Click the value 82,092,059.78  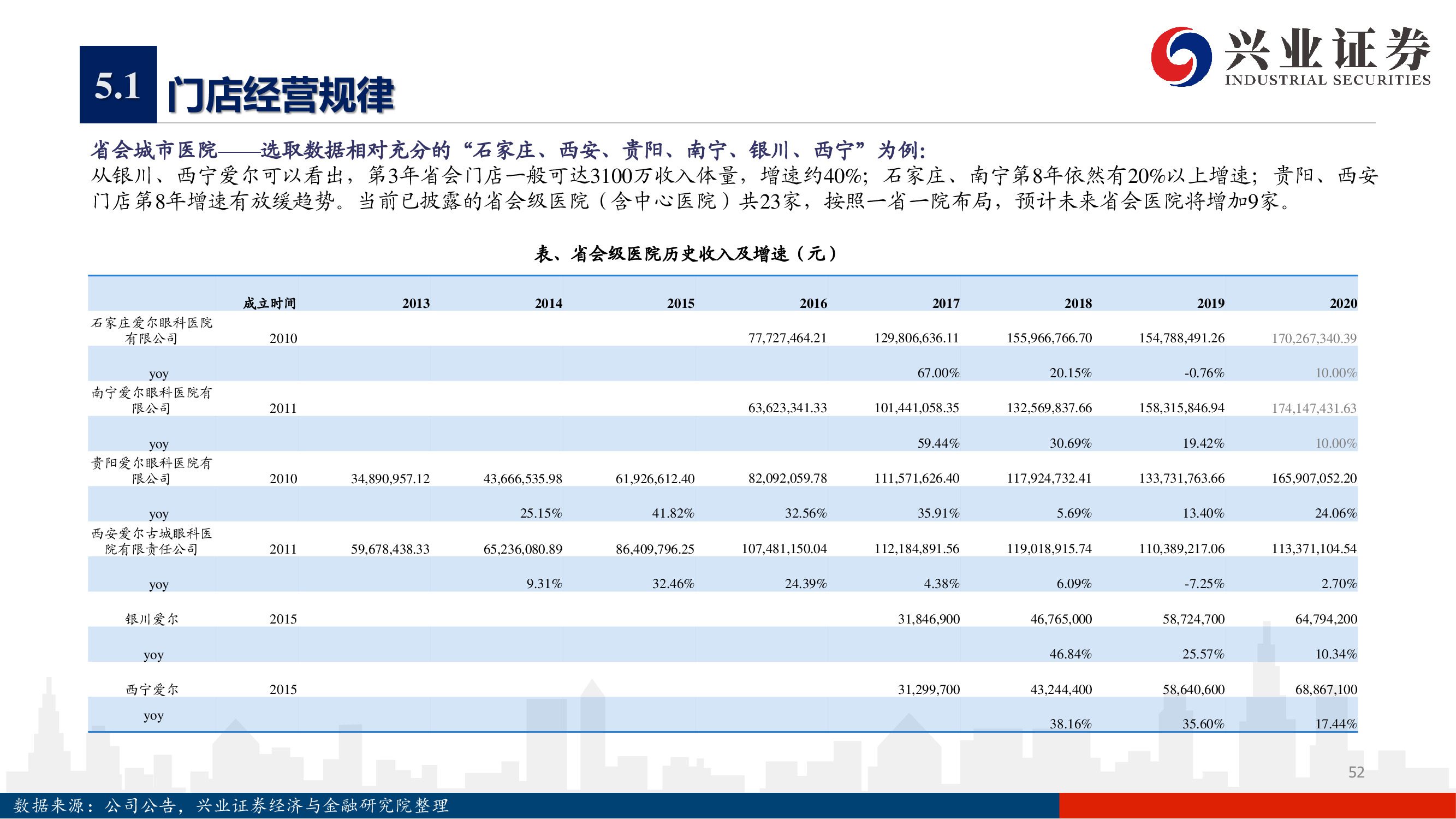[x=787, y=479]
